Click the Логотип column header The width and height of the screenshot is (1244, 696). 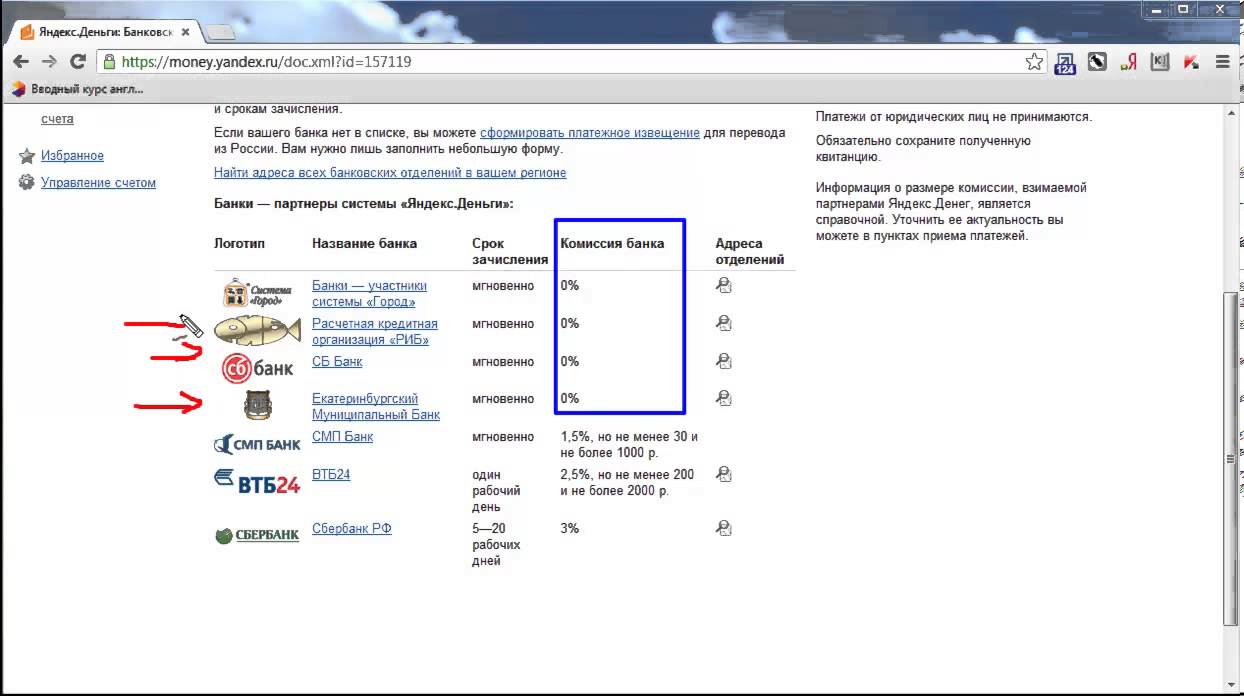click(240, 244)
